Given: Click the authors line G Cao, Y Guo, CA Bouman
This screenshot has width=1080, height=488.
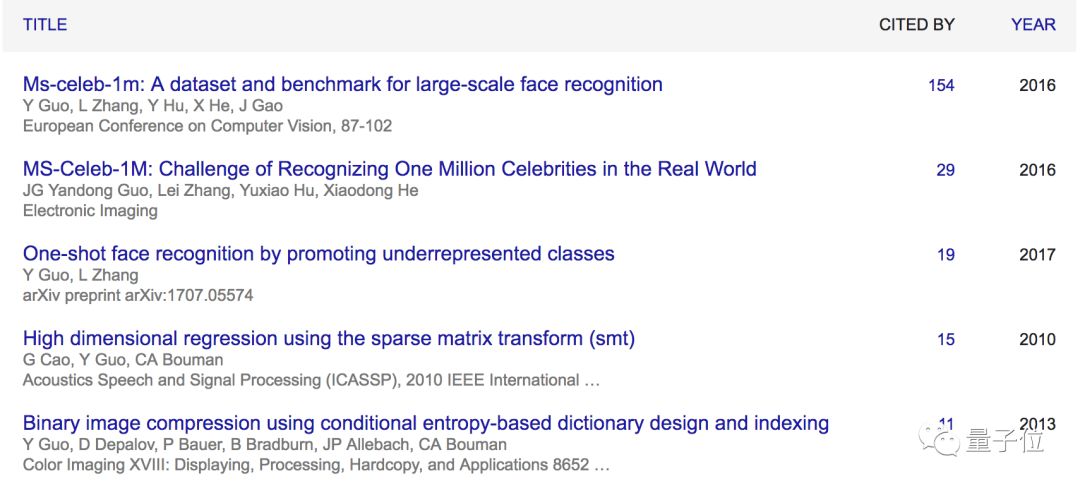Looking at the screenshot, I should point(123,360).
